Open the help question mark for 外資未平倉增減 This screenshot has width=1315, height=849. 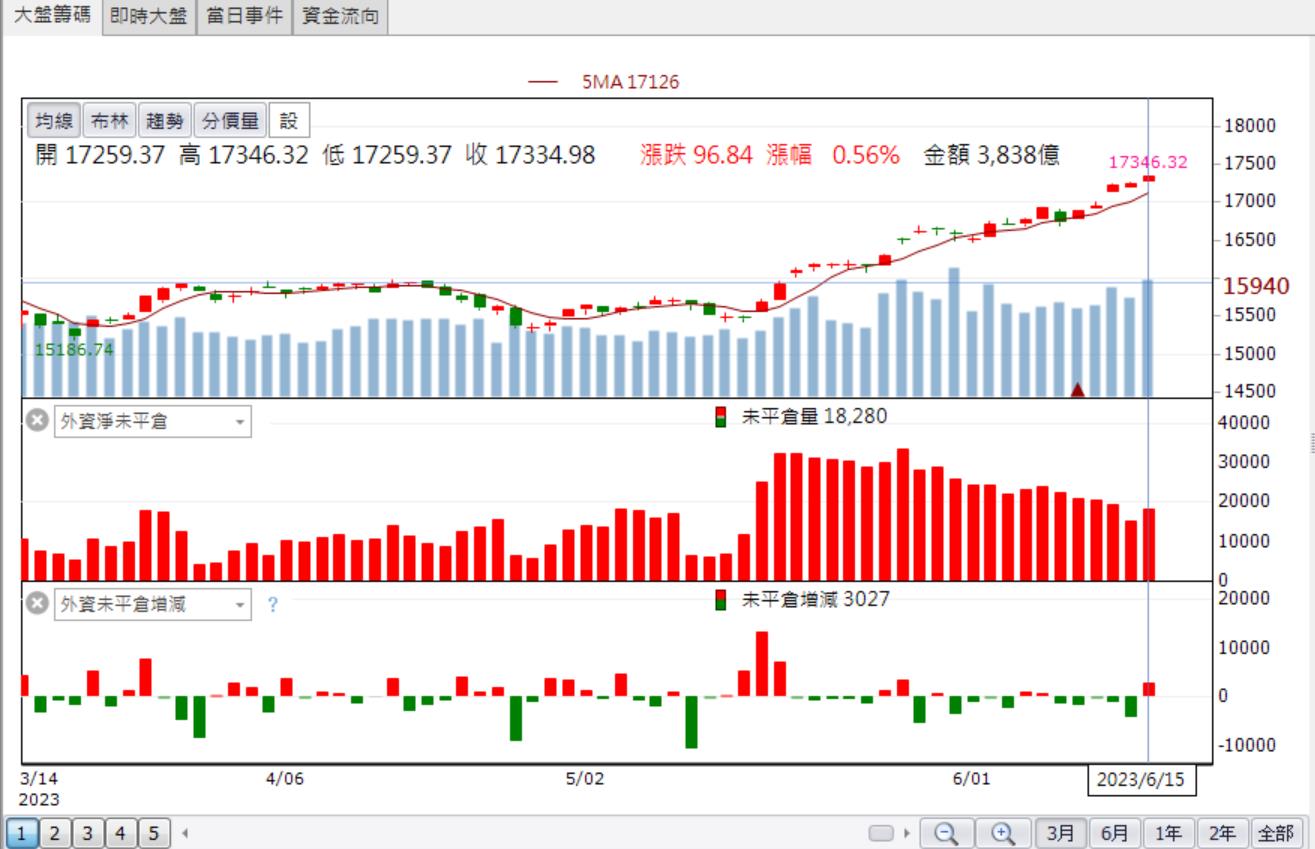point(272,605)
